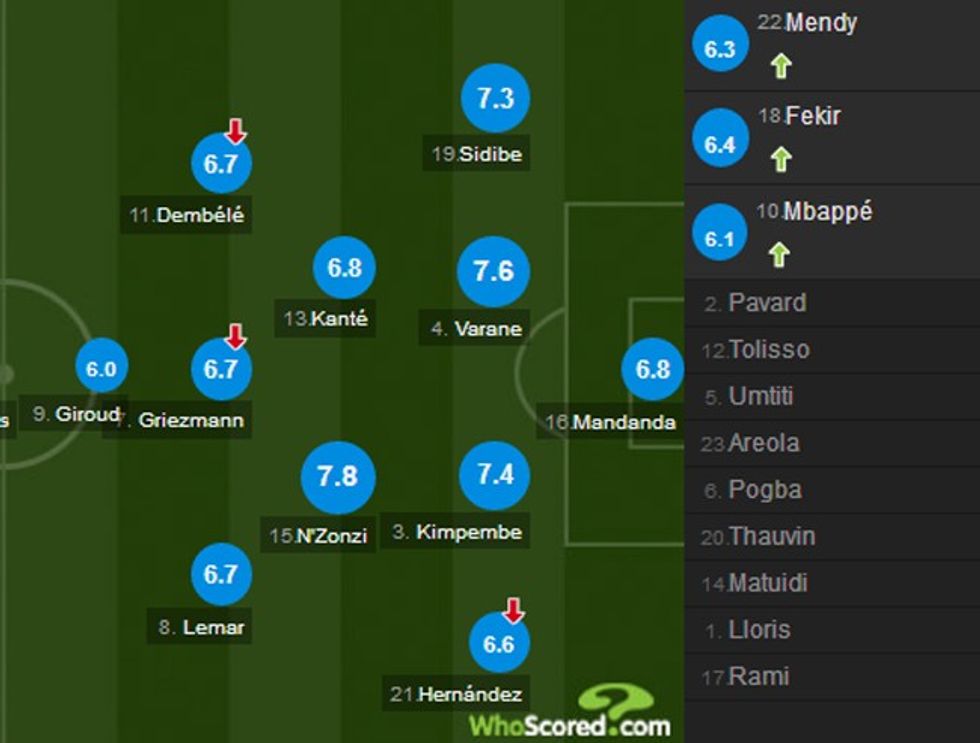Screen dimensions: 980x743
Task: Select Pavard in the bench list
Action: point(766,303)
